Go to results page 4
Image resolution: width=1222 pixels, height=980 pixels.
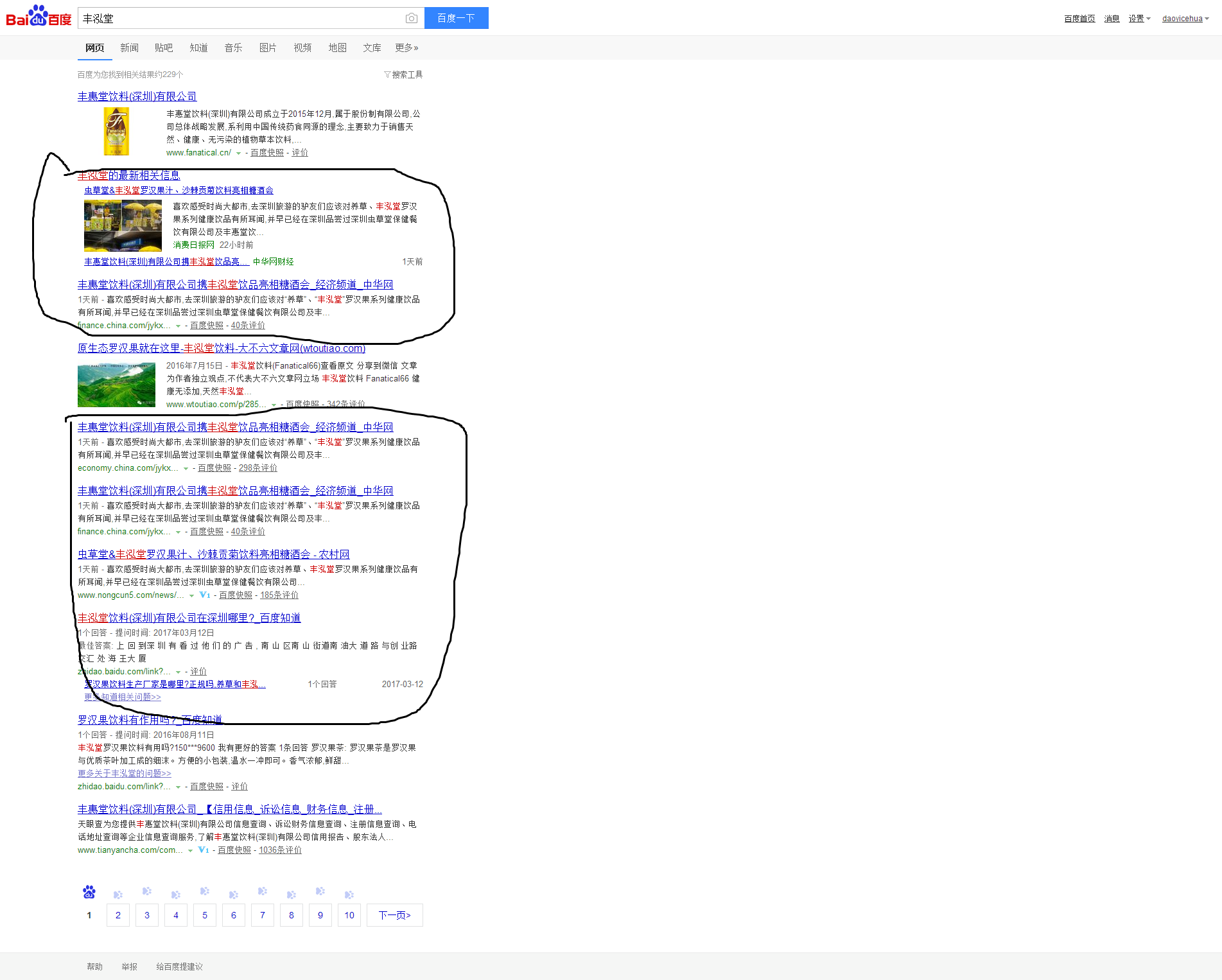tap(176, 915)
